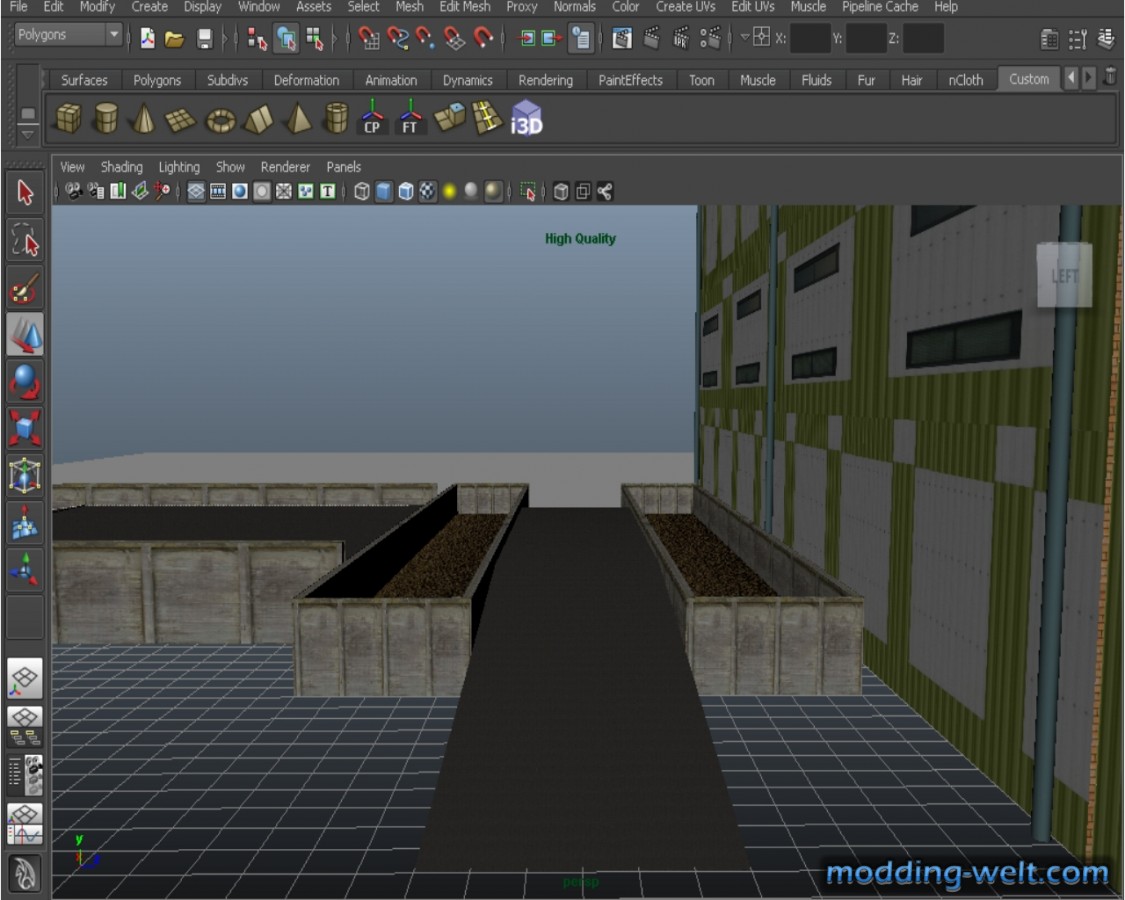The image size is (1125, 900).
Task: Click the Y coordinate input field
Action: (866, 38)
